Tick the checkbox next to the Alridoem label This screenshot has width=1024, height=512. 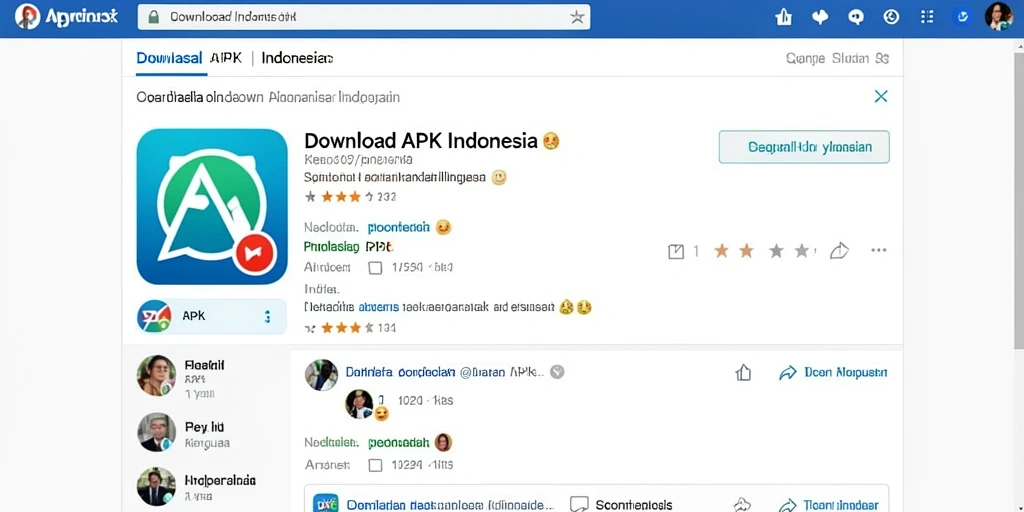[375, 268]
